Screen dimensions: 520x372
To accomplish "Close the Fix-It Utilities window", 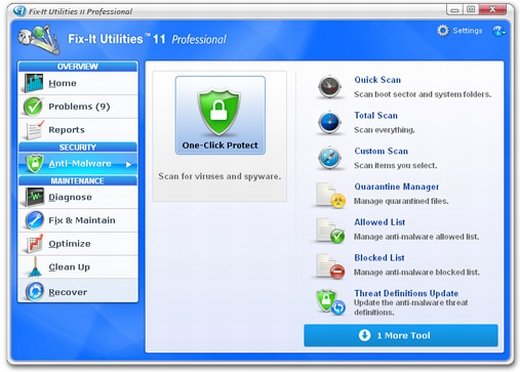I will coord(493,10).
